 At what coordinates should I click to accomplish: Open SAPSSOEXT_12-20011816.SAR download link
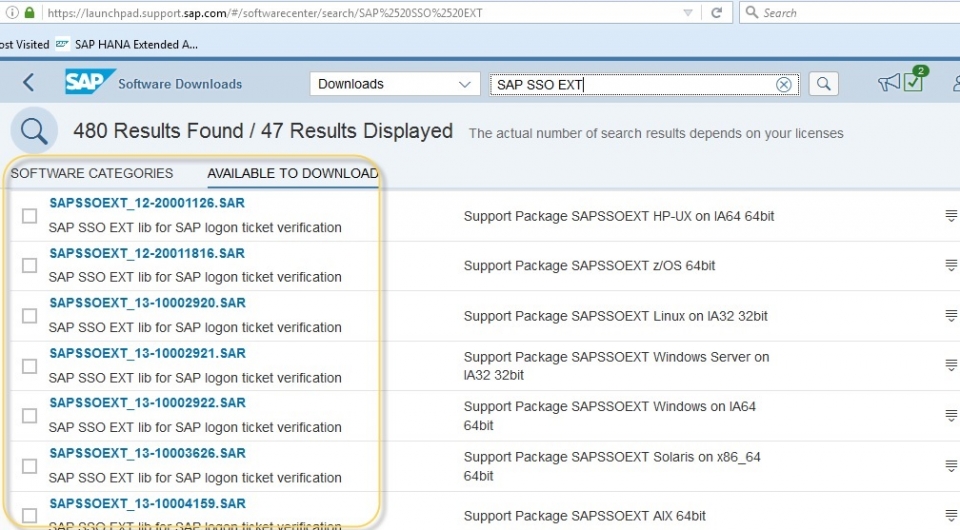point(147,253)
